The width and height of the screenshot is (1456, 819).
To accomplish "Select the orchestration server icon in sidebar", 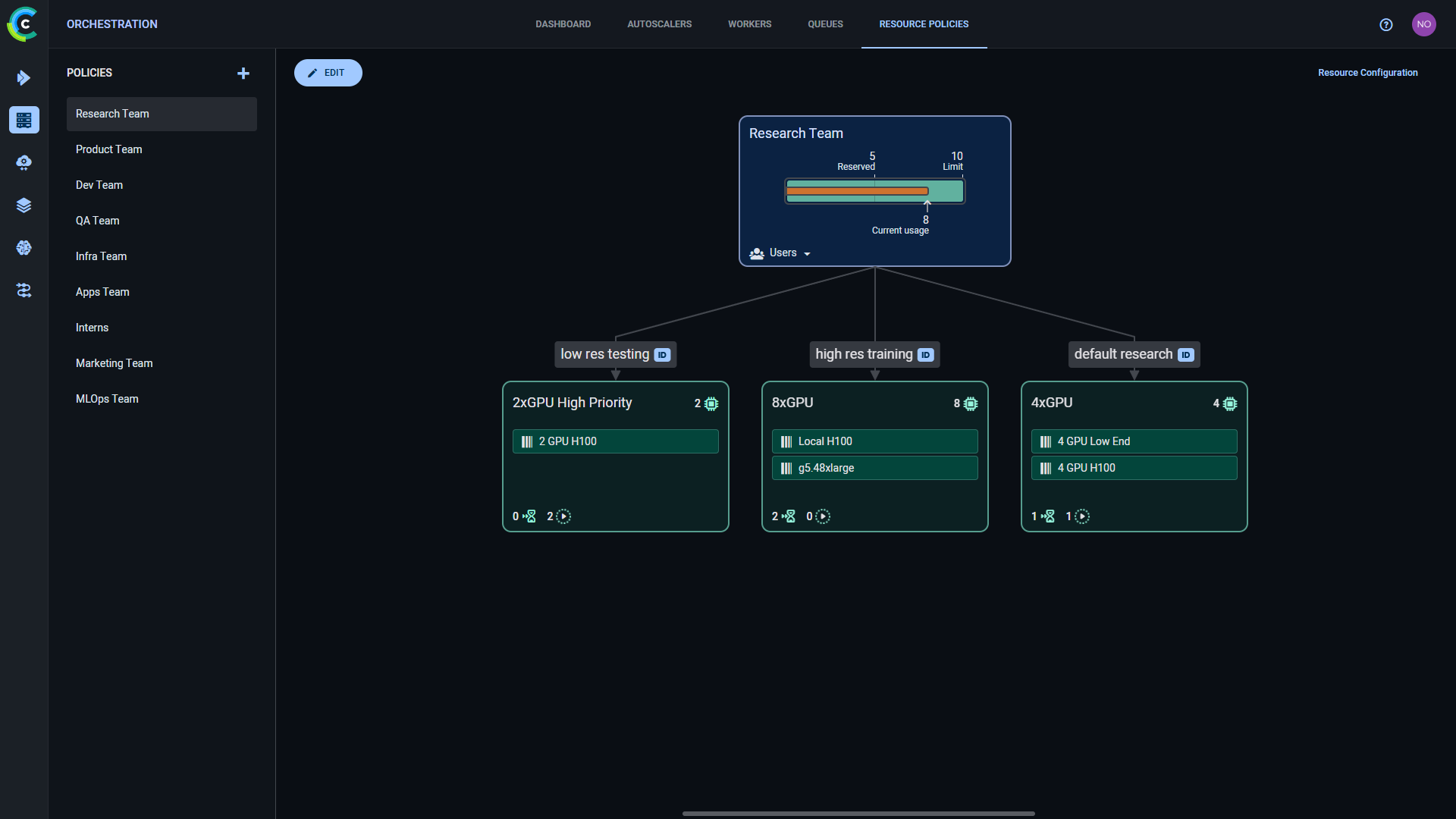I will (x=24, y=120).
